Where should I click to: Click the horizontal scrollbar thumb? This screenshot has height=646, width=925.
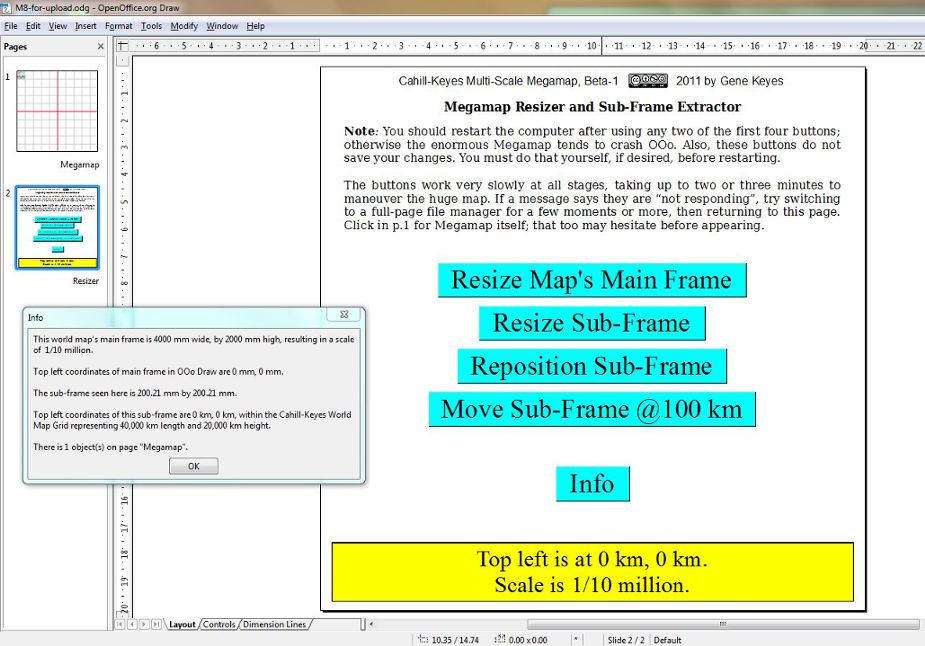(723, 624)
